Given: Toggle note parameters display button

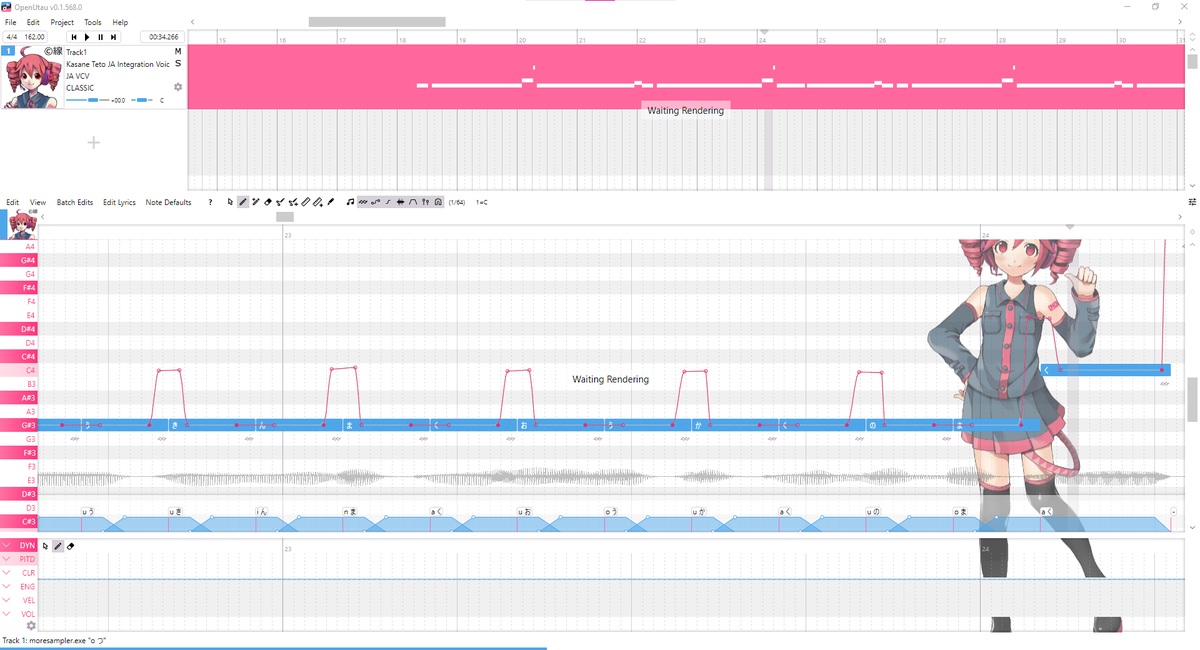Looking at the screenshot, I should point(426,202).
